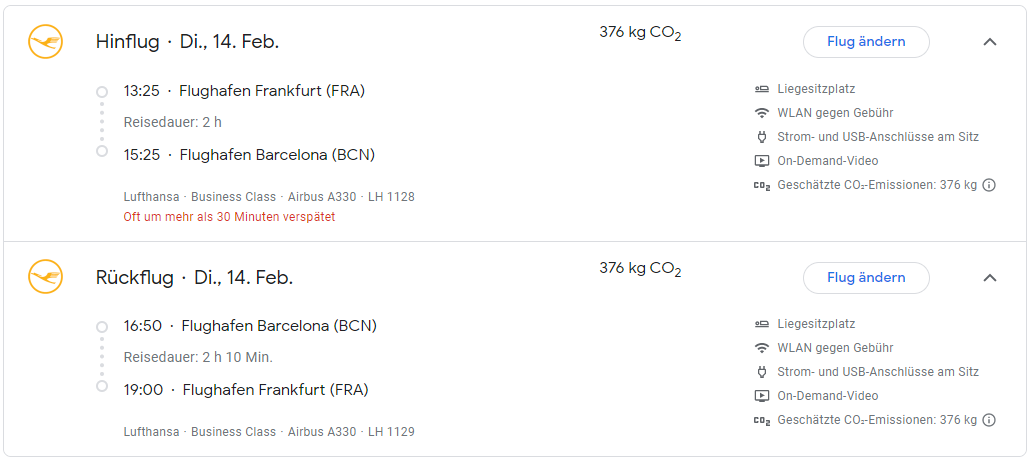Collapse the Hinflug details with the chevron
Image resolution: width=1031 pixels, height=460 pixels.
(990, 42)
